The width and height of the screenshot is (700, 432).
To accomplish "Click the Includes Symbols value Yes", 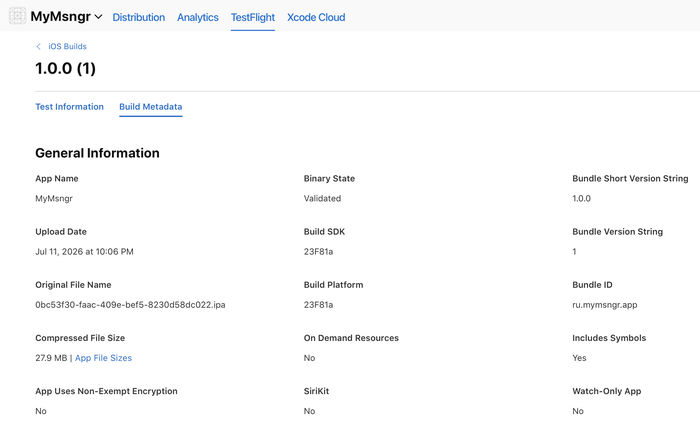I will pyautogui.click(x=579, y=358).
